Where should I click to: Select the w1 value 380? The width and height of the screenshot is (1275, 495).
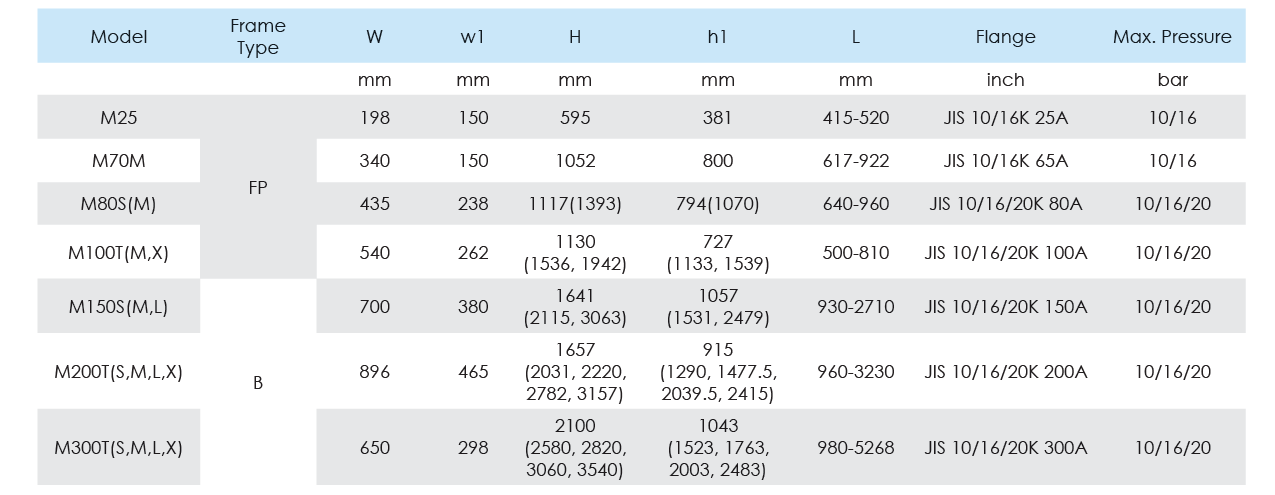click(473, 307)
